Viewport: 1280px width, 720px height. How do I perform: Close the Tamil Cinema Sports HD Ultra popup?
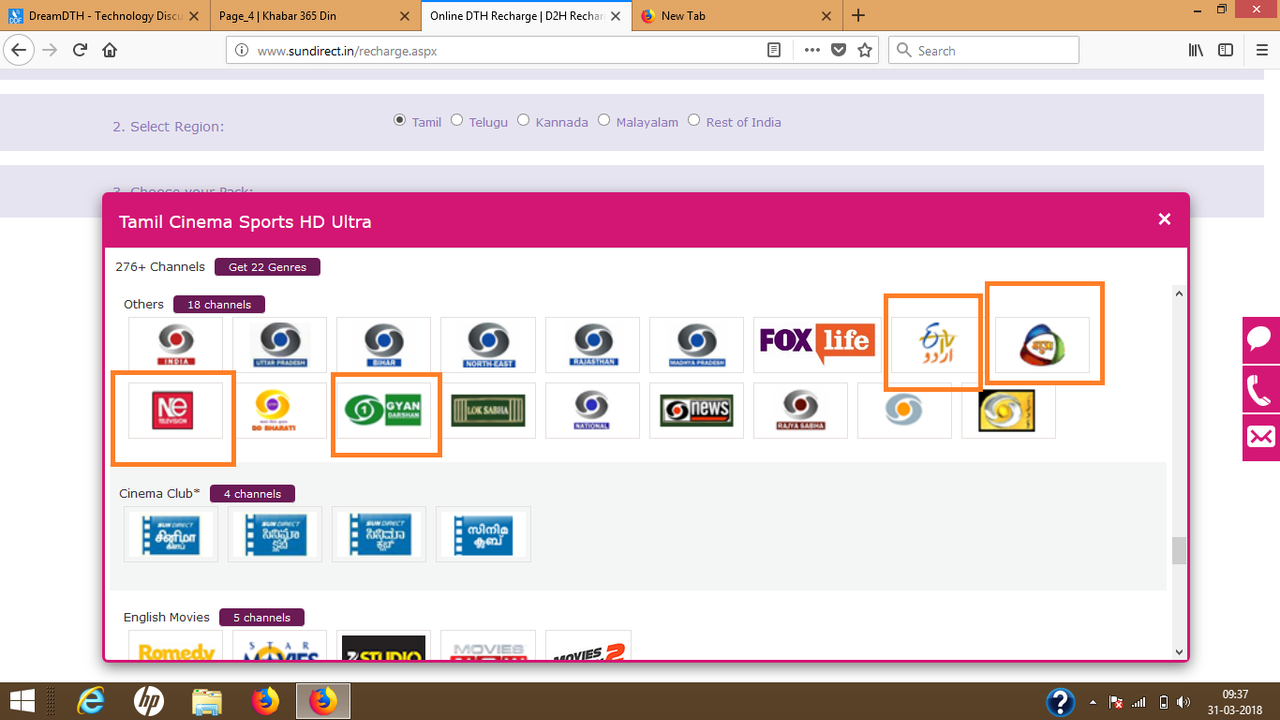1164,219
